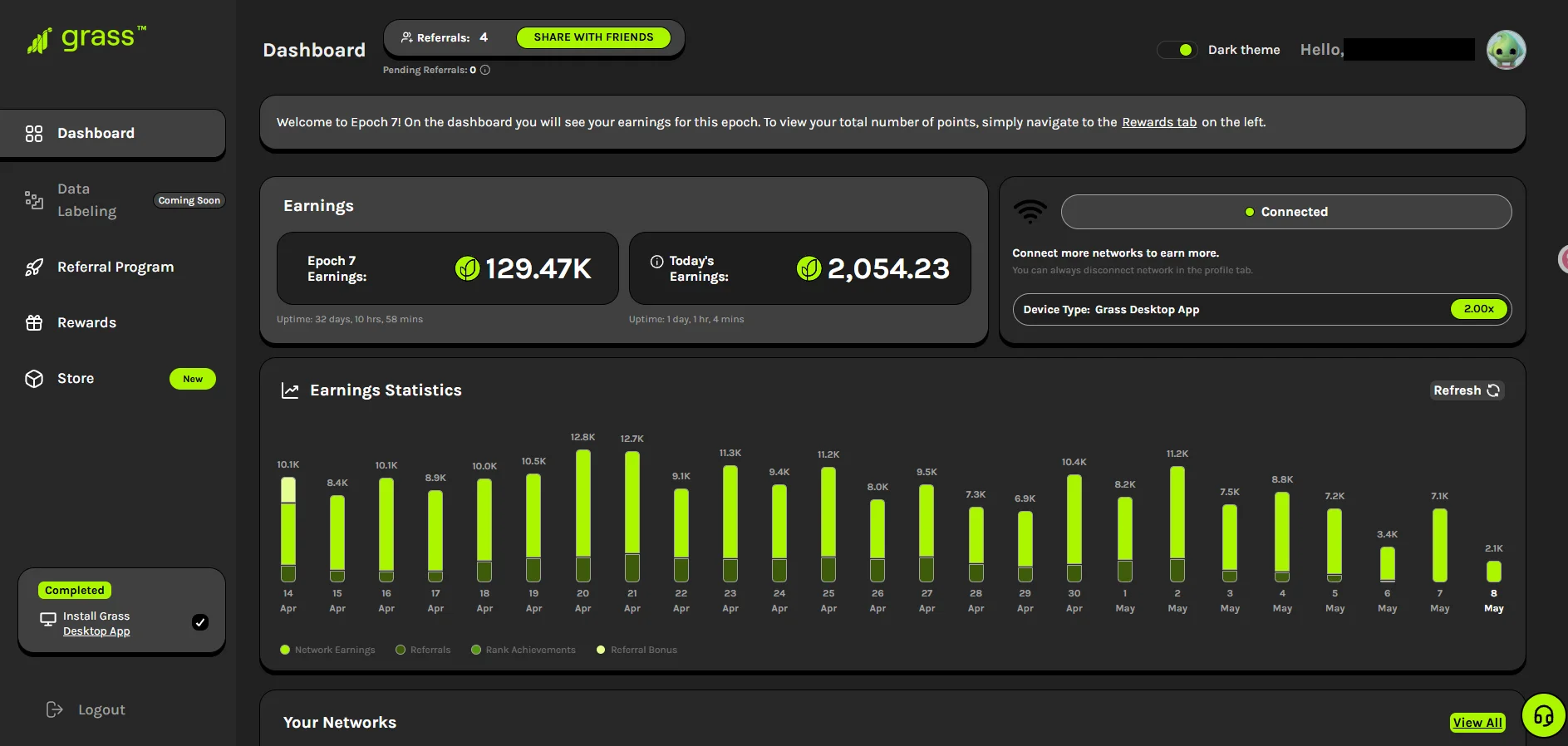Click the Data Labeling icon
The height and width of the screenshot is (746, 1568).
34,200
